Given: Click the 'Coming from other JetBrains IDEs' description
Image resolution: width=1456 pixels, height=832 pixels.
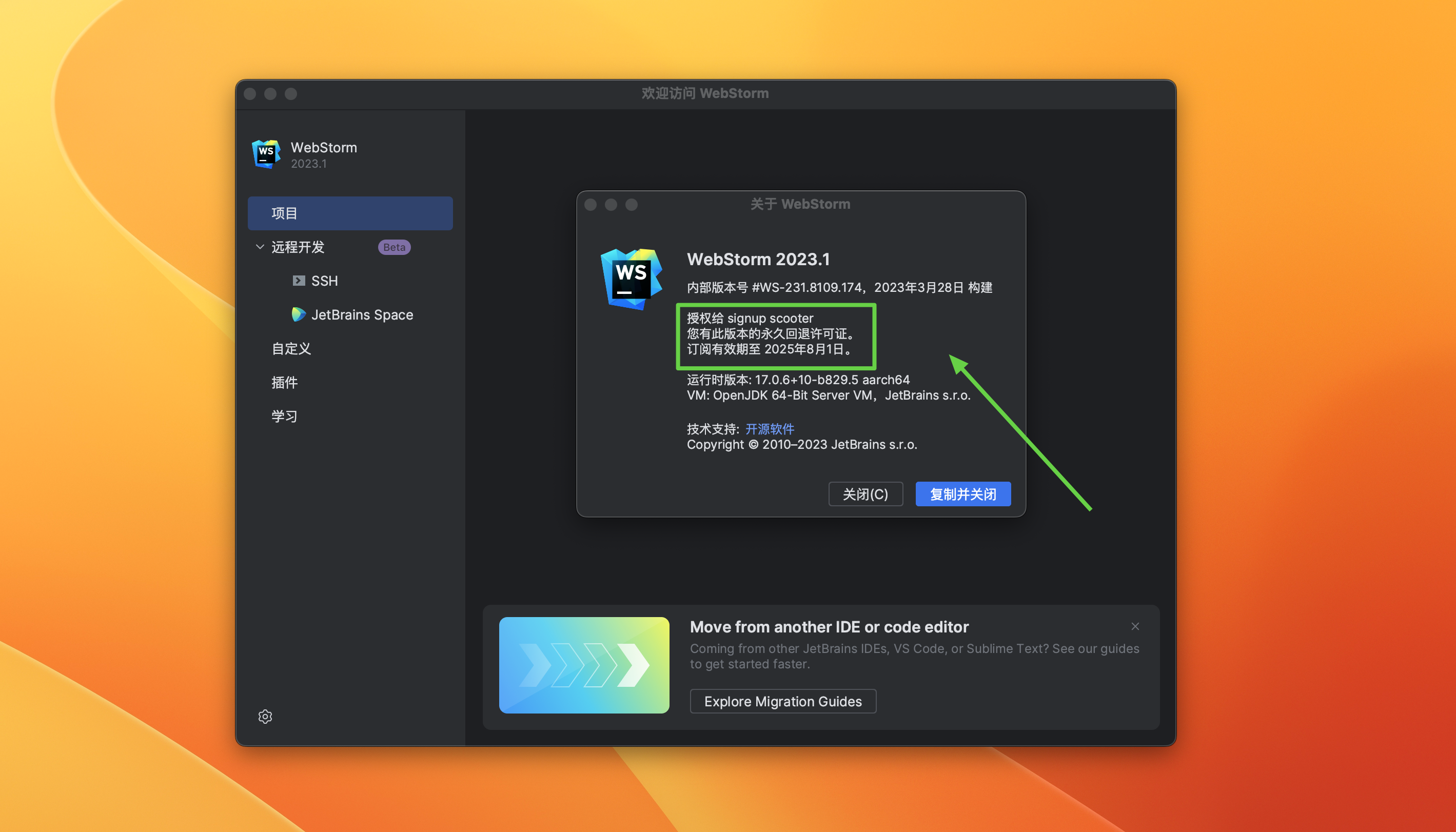Looking at the screenshot, I should point(914,656).
